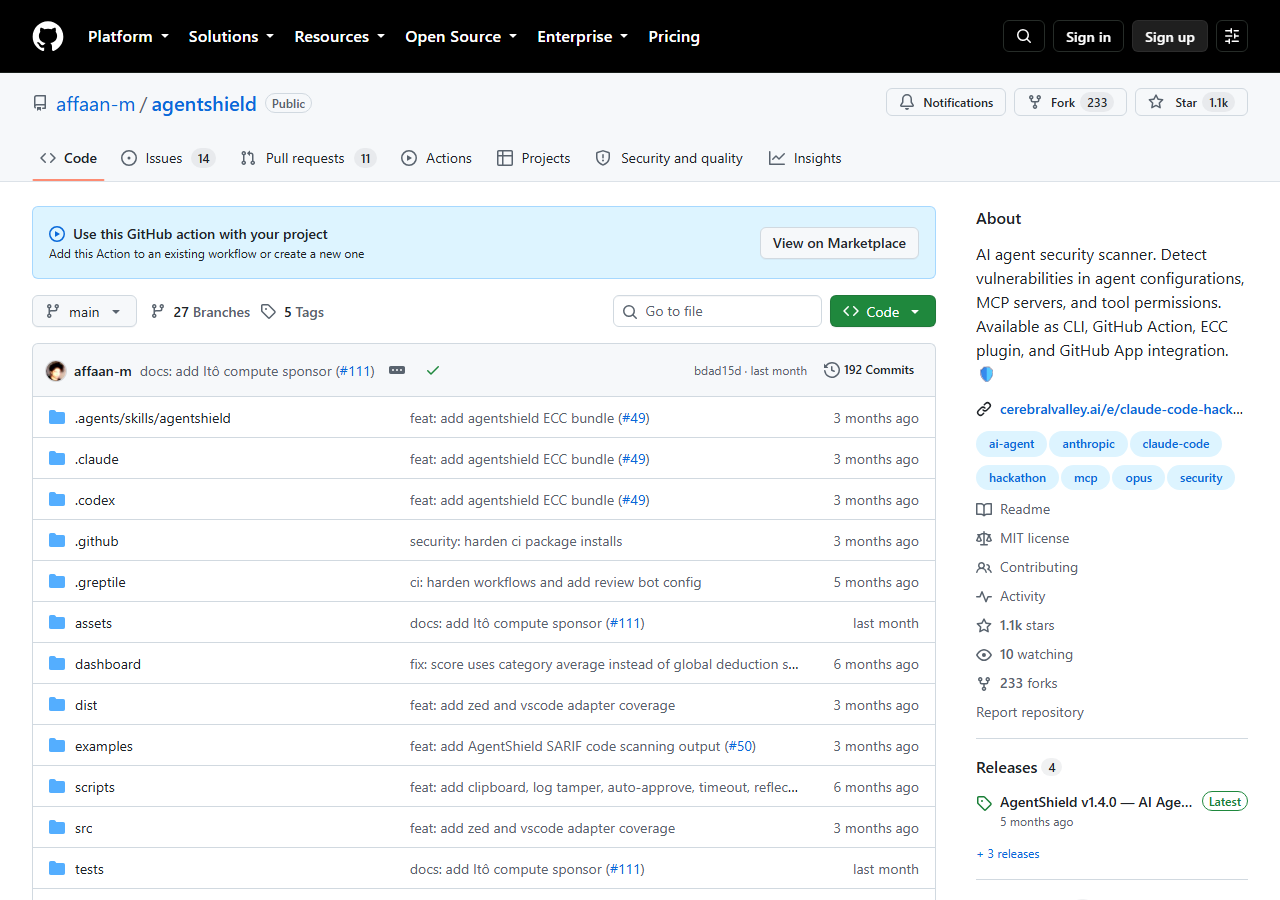Click the Notifications button
Screen dimensions: 1280x900
tap(946, 102)
